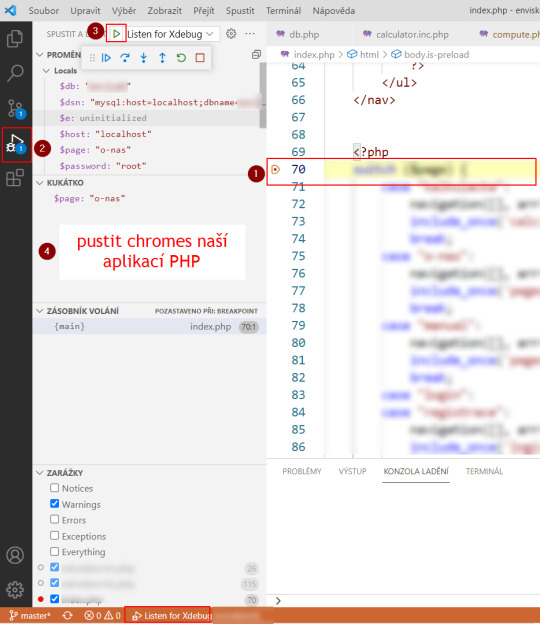Screen dimensions: 540x624
Task: Open the Spustit menu
Action: click(240, 11)
